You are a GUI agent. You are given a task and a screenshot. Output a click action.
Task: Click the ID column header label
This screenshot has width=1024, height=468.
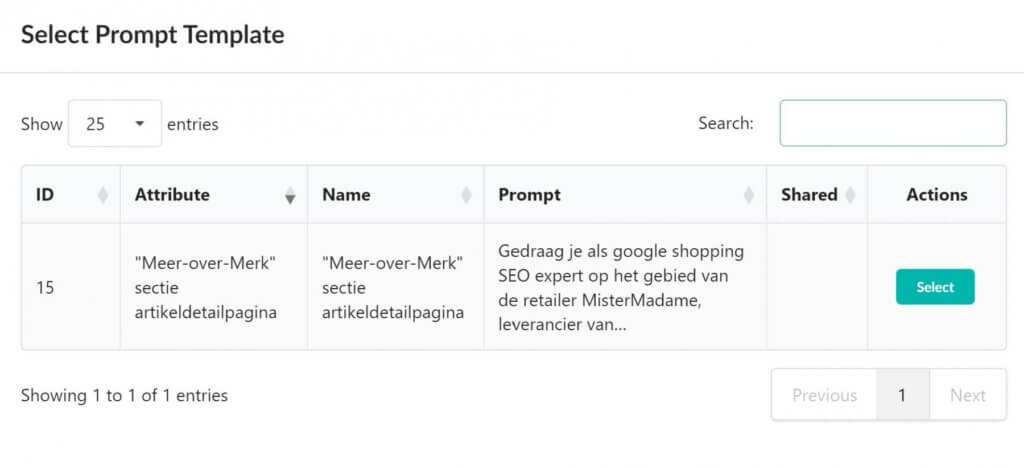(x=45, y=195)
